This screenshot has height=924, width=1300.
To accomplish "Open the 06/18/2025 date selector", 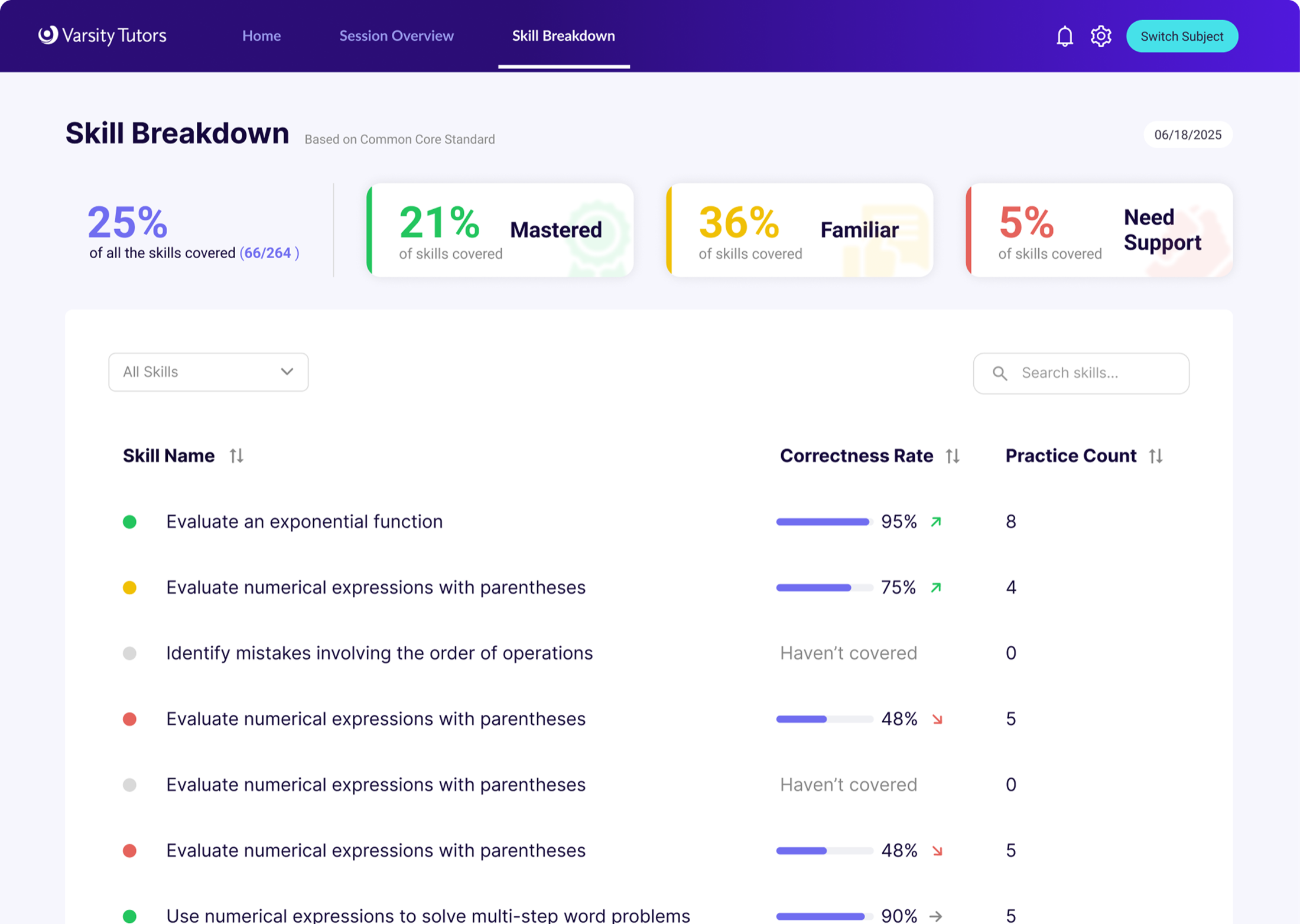I will point(1188,135).
